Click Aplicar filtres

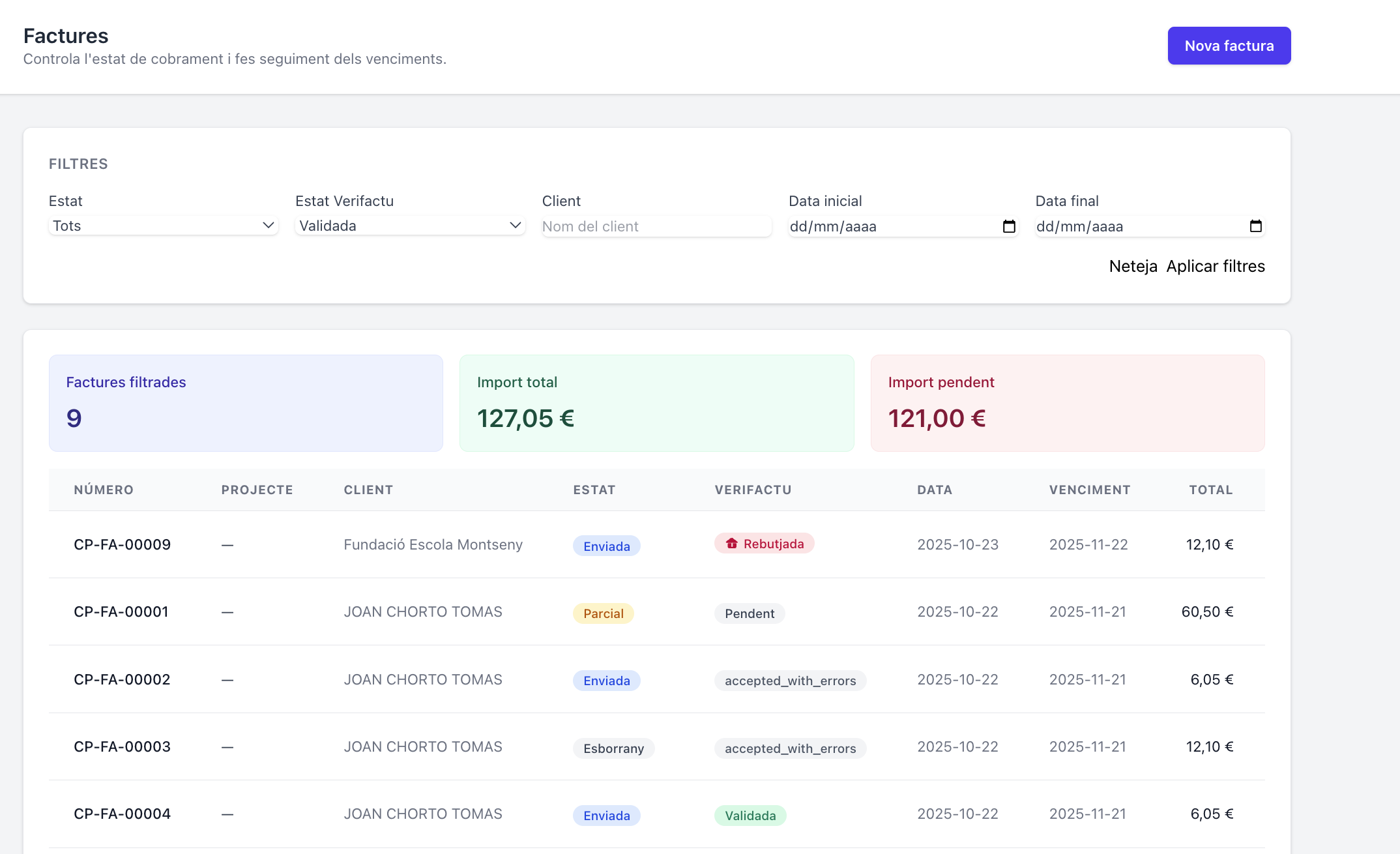coord(1215,266)
